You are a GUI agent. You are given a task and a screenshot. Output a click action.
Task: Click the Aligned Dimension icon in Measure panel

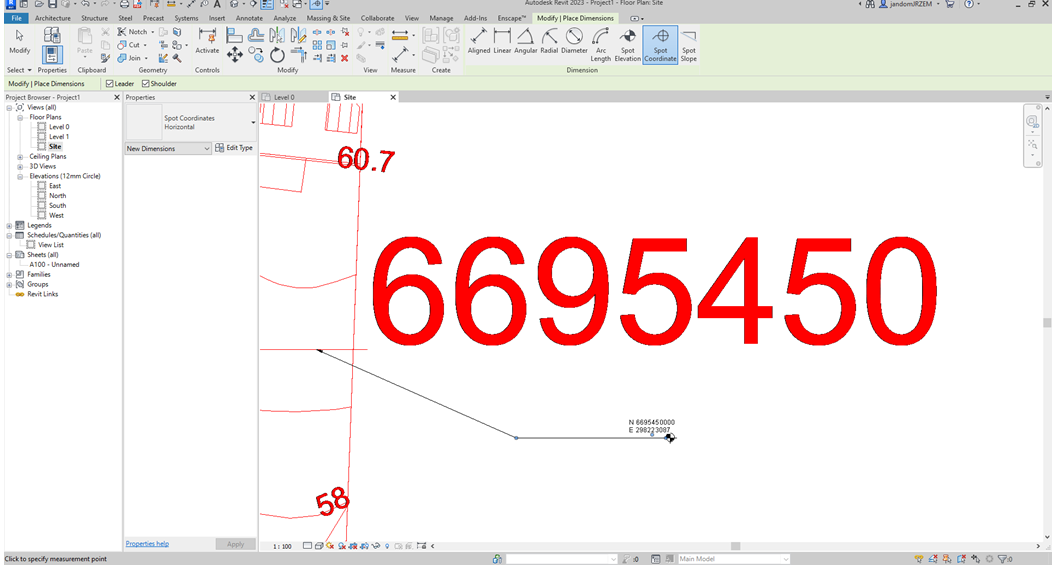tap(400, 54)
